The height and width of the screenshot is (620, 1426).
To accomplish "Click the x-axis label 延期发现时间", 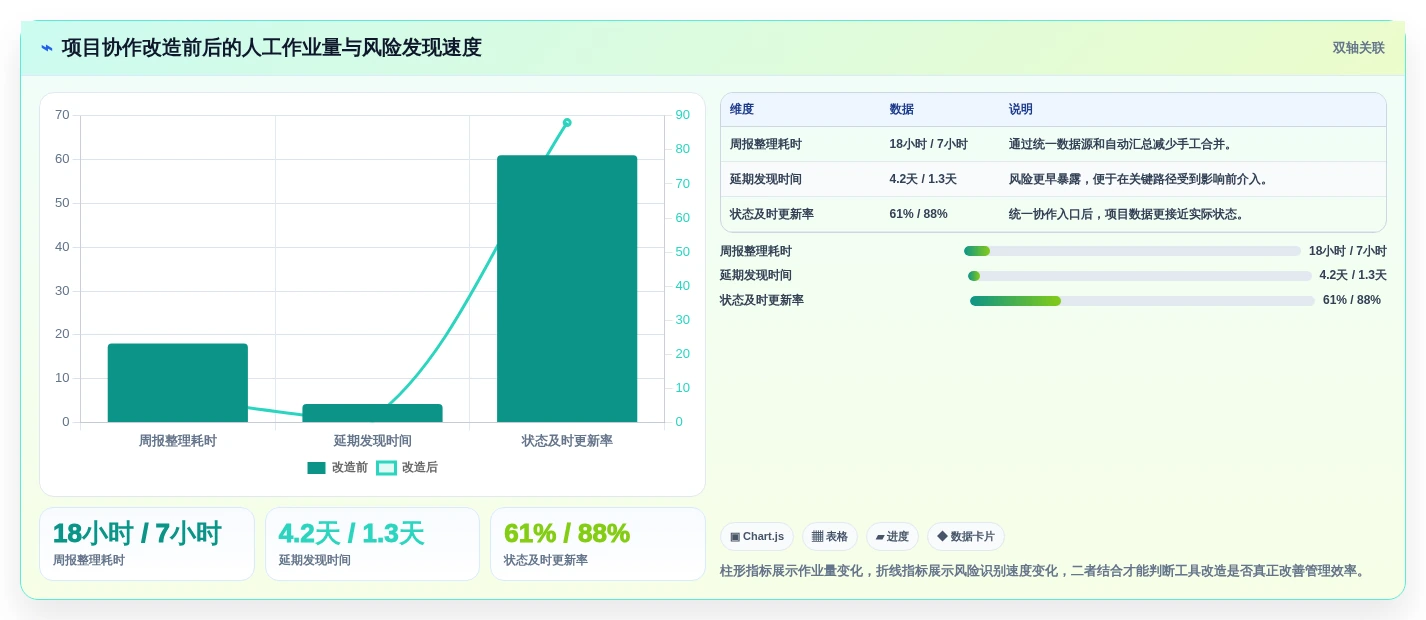I will coord(372,441).
